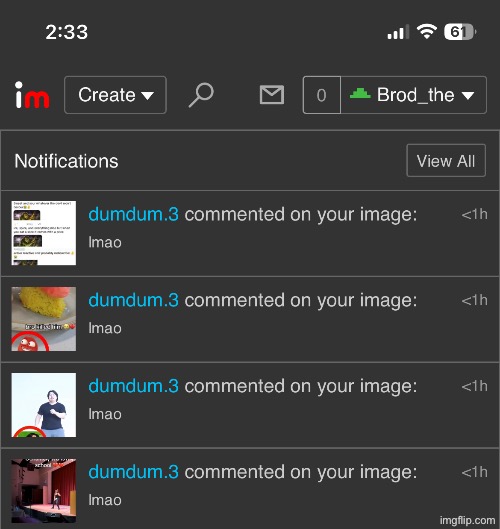Click the search magnifier icon
Viewport: 500px width, 529px height.
201,95
